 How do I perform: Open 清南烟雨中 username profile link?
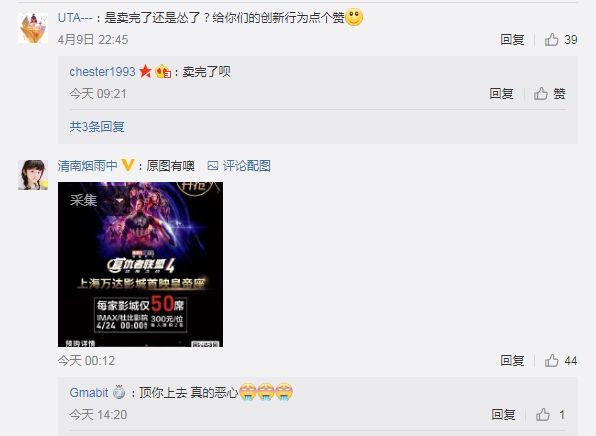pos(87,166)
